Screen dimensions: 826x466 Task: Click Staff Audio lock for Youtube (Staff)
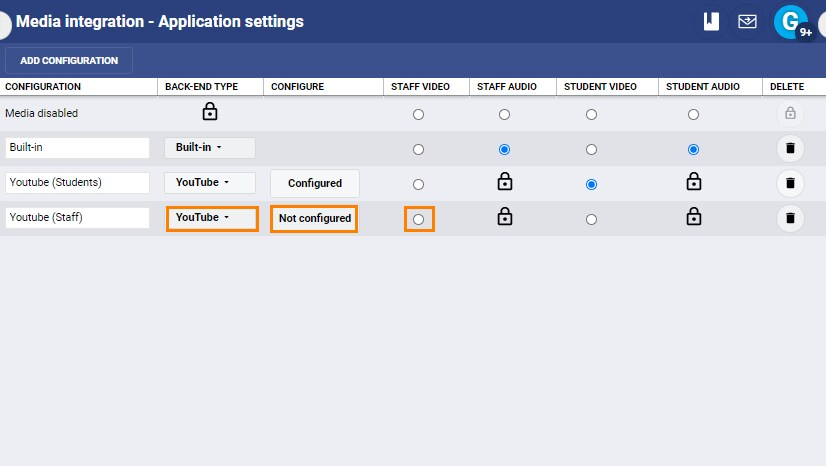[505, 216]
